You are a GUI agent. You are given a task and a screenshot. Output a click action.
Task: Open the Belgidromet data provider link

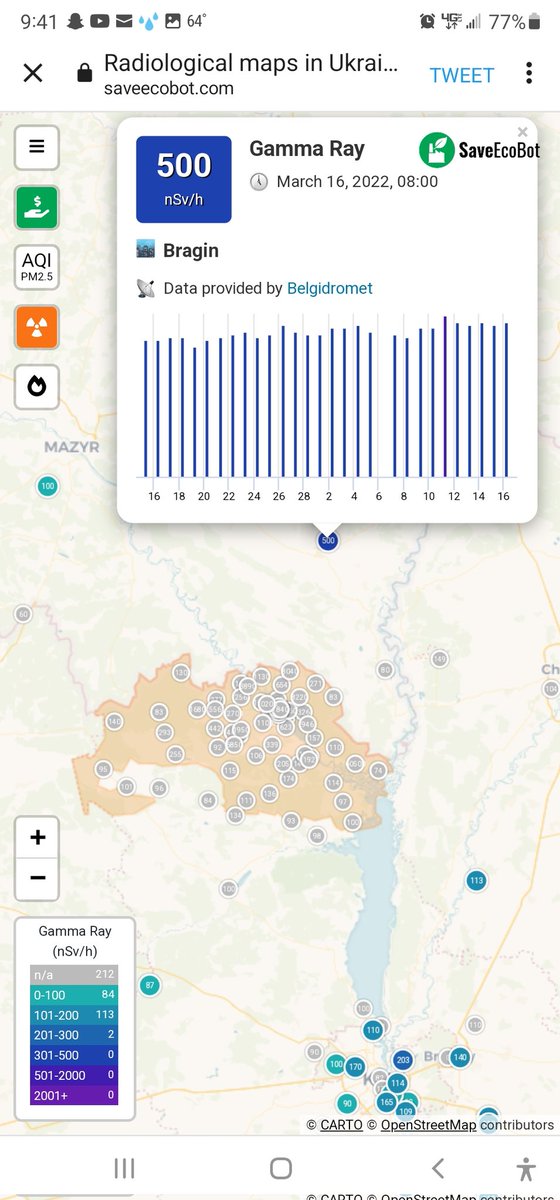(x=329, y=288)
